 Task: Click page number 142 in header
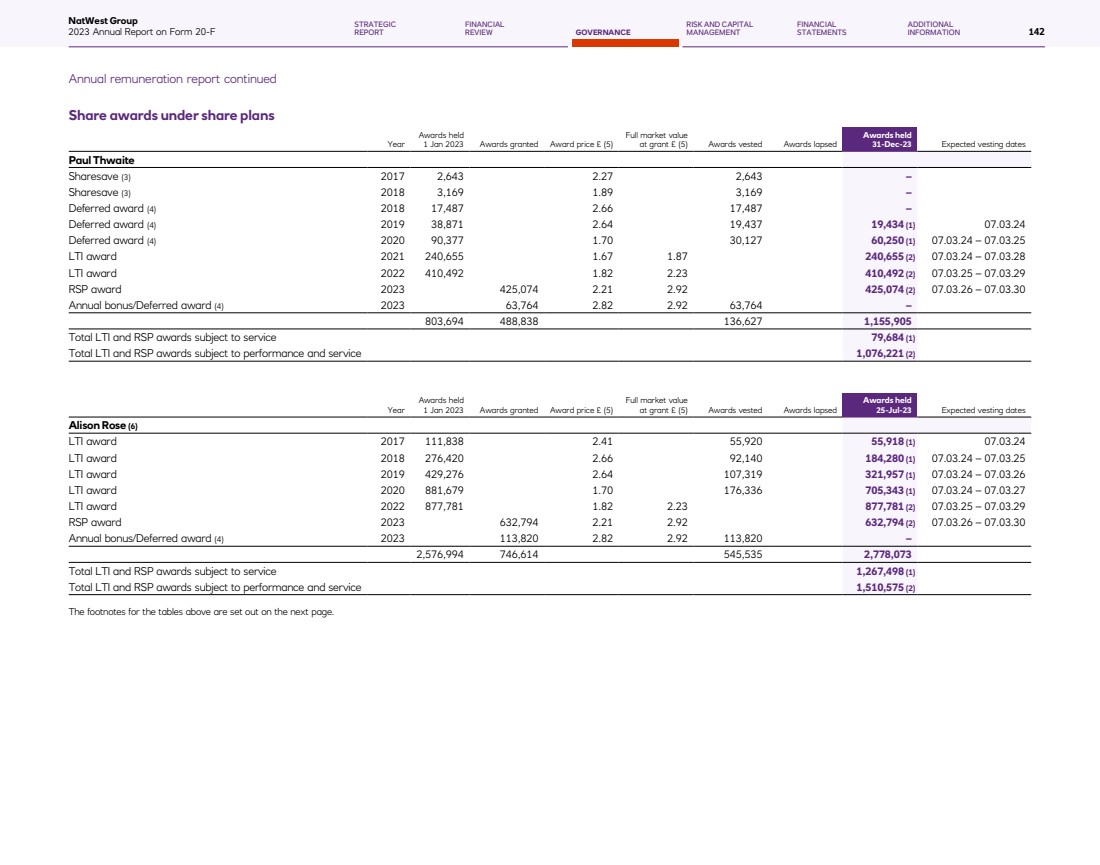point(1036,32)
